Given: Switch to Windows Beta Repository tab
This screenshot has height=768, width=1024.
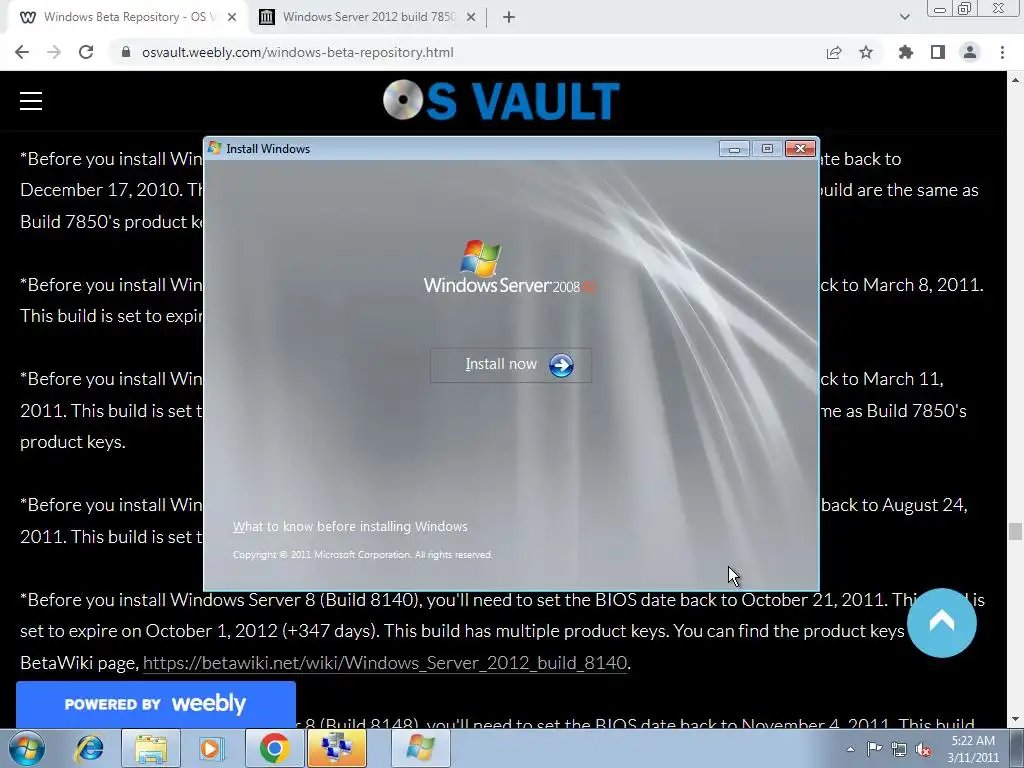Looking at the screenshot, I should point(127,17).
